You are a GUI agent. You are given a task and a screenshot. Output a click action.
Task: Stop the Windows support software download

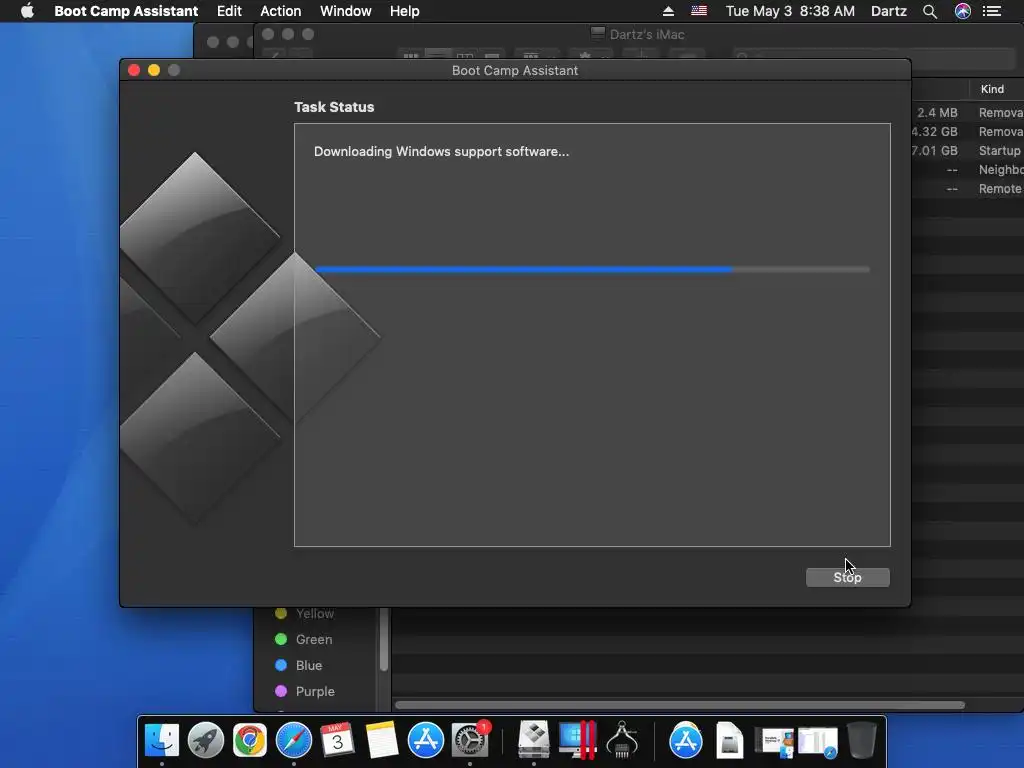coord(847,577)
